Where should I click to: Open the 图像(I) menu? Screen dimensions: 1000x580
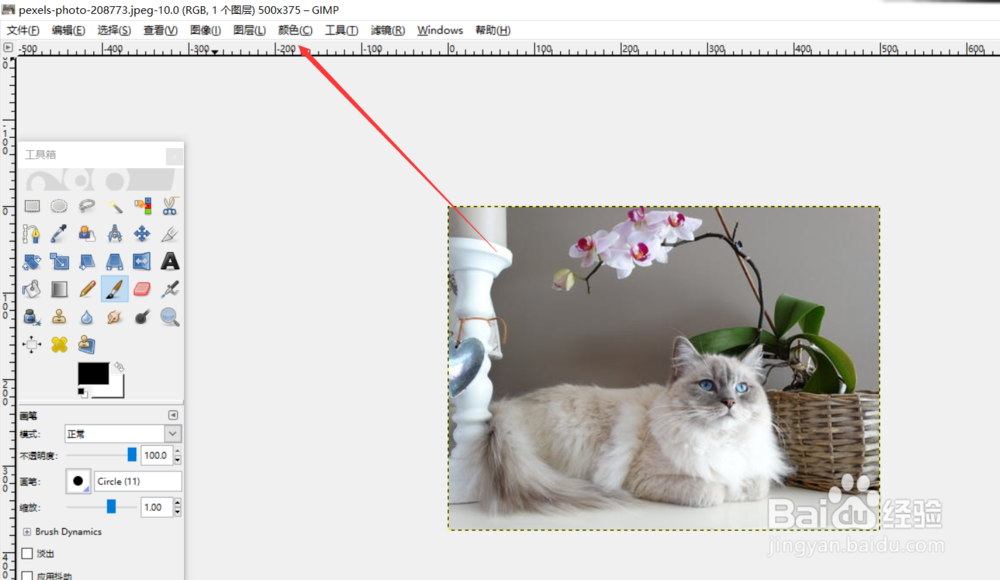pyautogui.click(x=205, y=30)
